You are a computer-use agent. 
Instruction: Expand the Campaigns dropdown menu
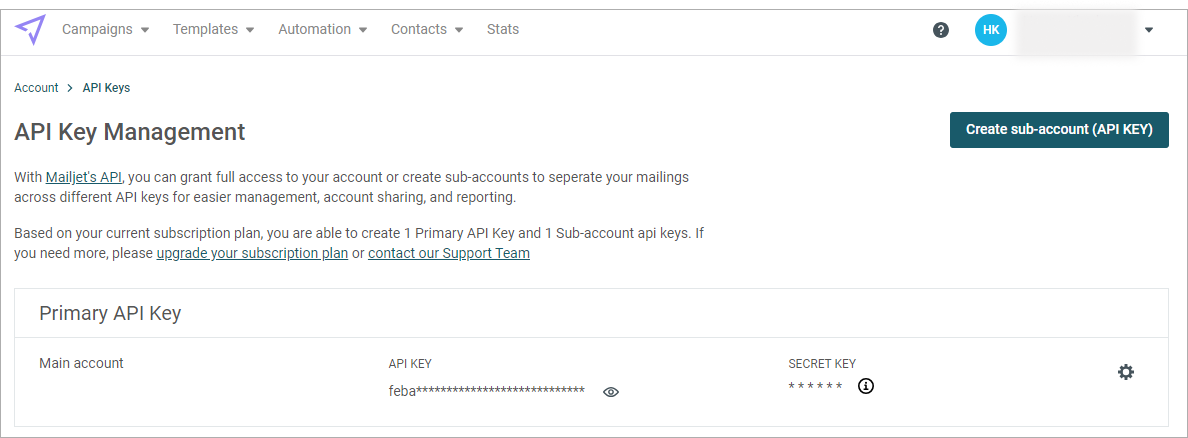105,30
